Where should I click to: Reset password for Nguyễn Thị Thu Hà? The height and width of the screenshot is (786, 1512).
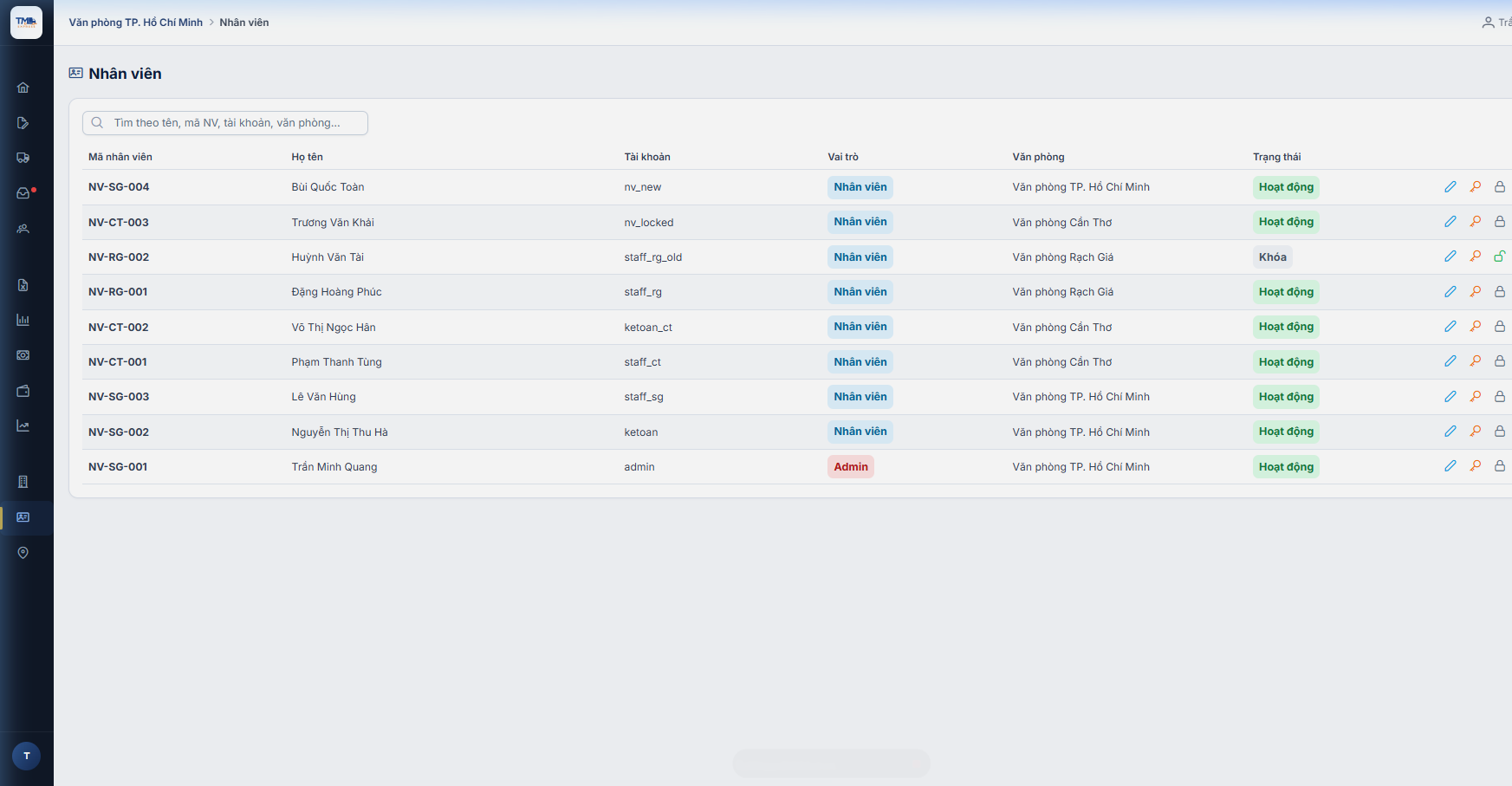click(1476, 432)
